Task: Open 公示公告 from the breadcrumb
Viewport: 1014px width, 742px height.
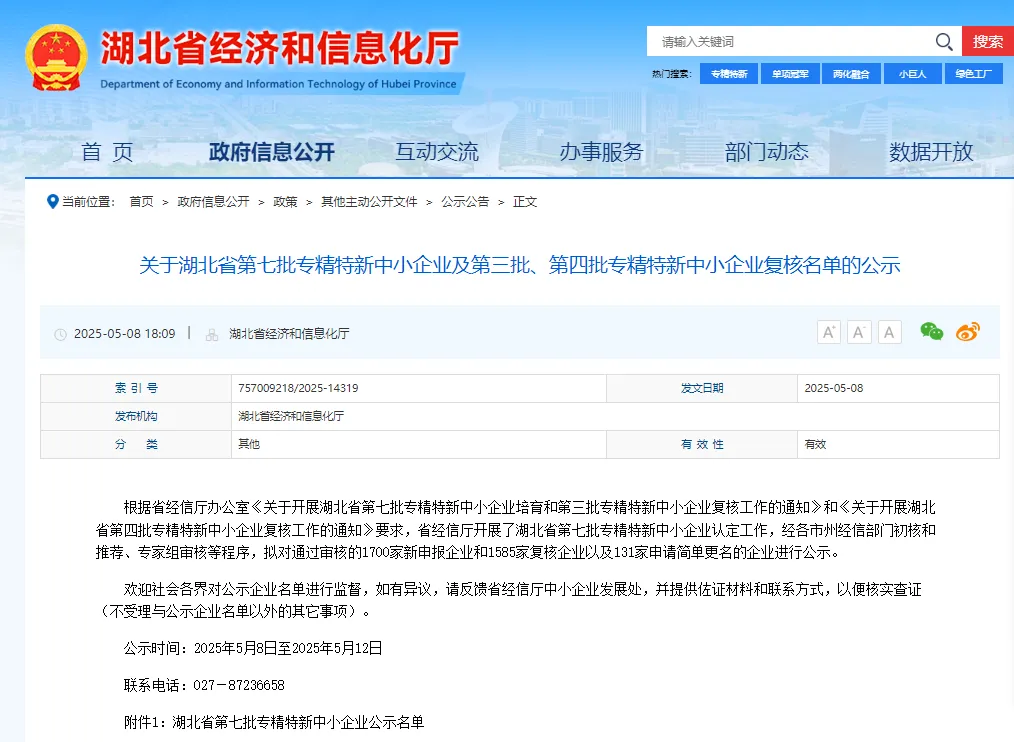Action: coord(464,201)
